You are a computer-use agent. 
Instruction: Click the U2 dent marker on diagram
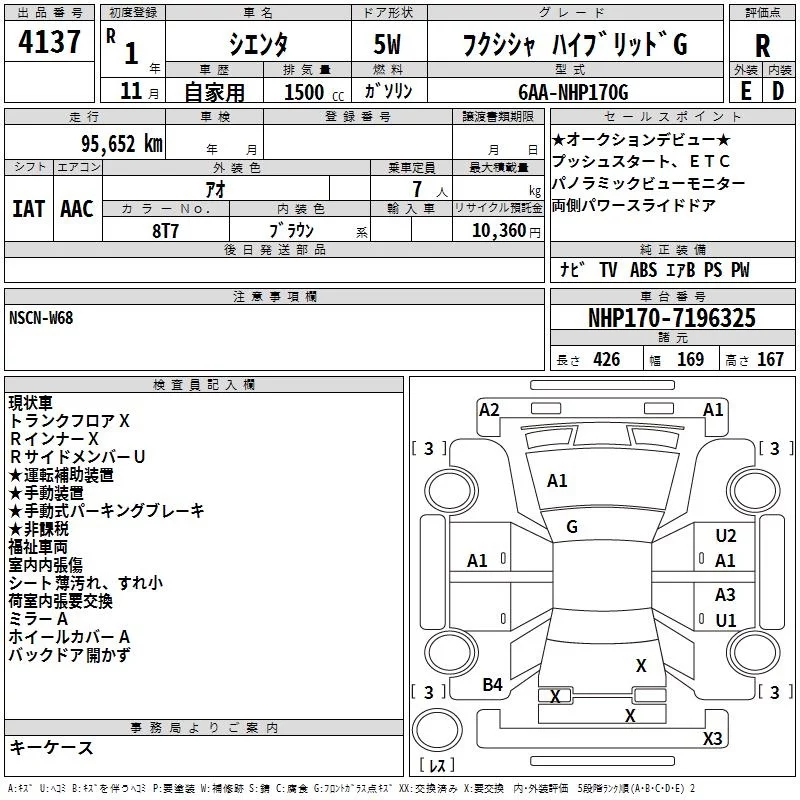tap(725, 537)
